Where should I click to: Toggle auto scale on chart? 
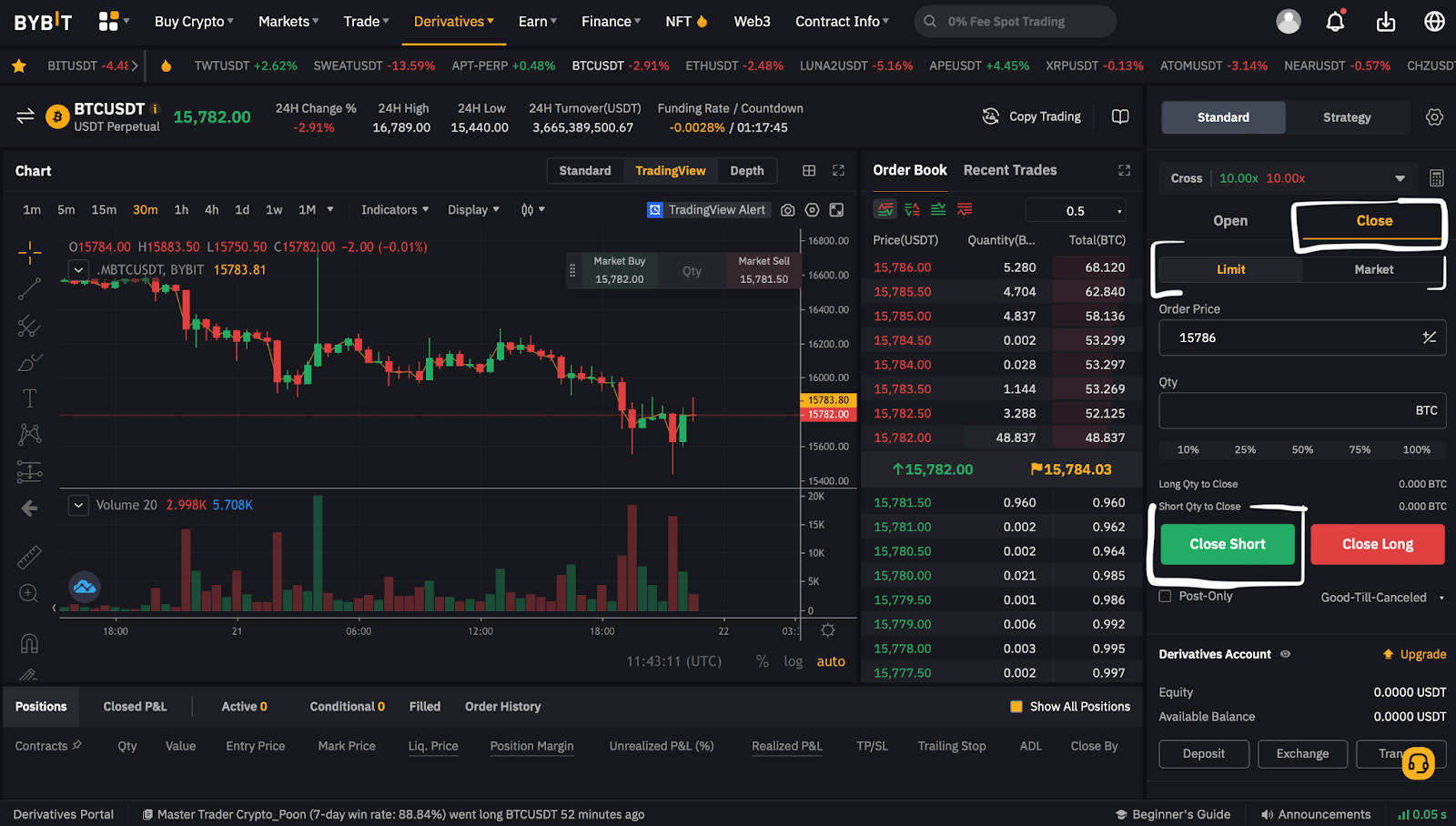pos(831,661)
